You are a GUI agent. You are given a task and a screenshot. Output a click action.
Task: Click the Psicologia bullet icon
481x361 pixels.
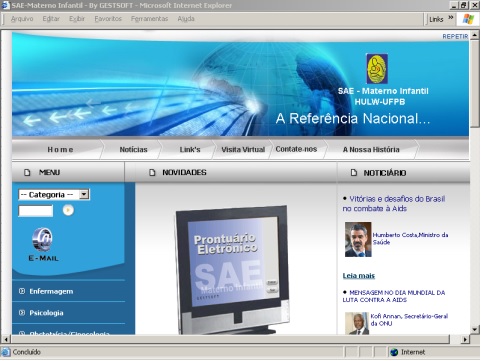pyautogui.click(x=22, y=313)
